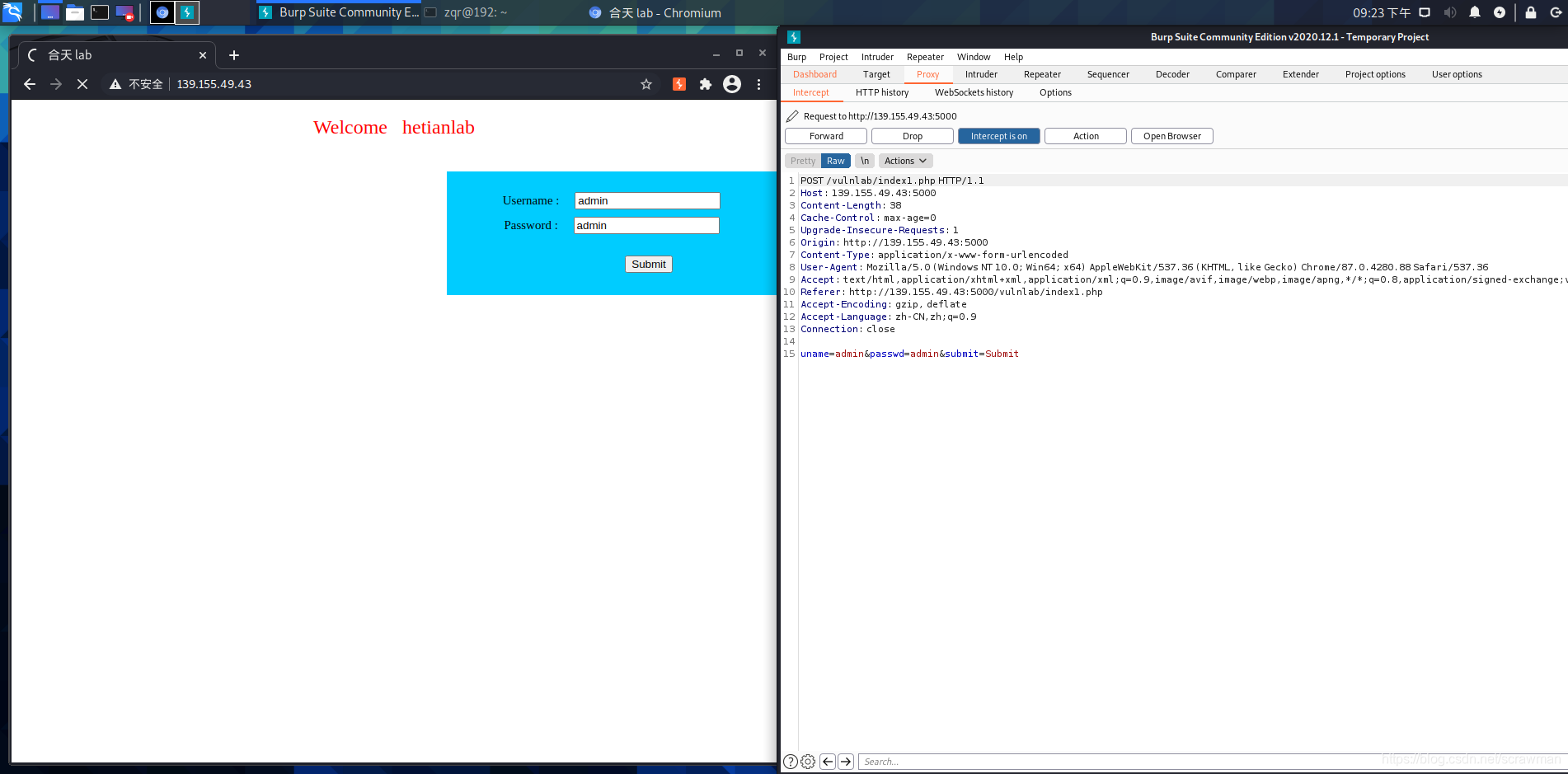This screenshot has height=774, width=1568.
Task: Click the help question mark icon near search
Action: point(791,762)
